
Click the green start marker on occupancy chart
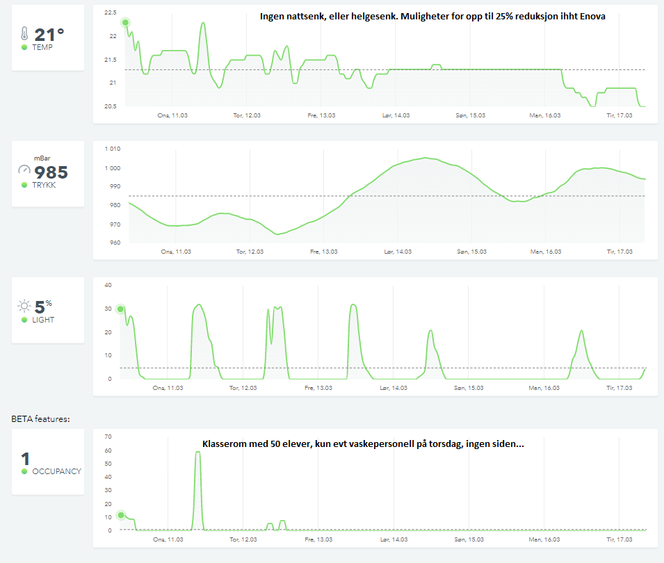coord(121,516)
